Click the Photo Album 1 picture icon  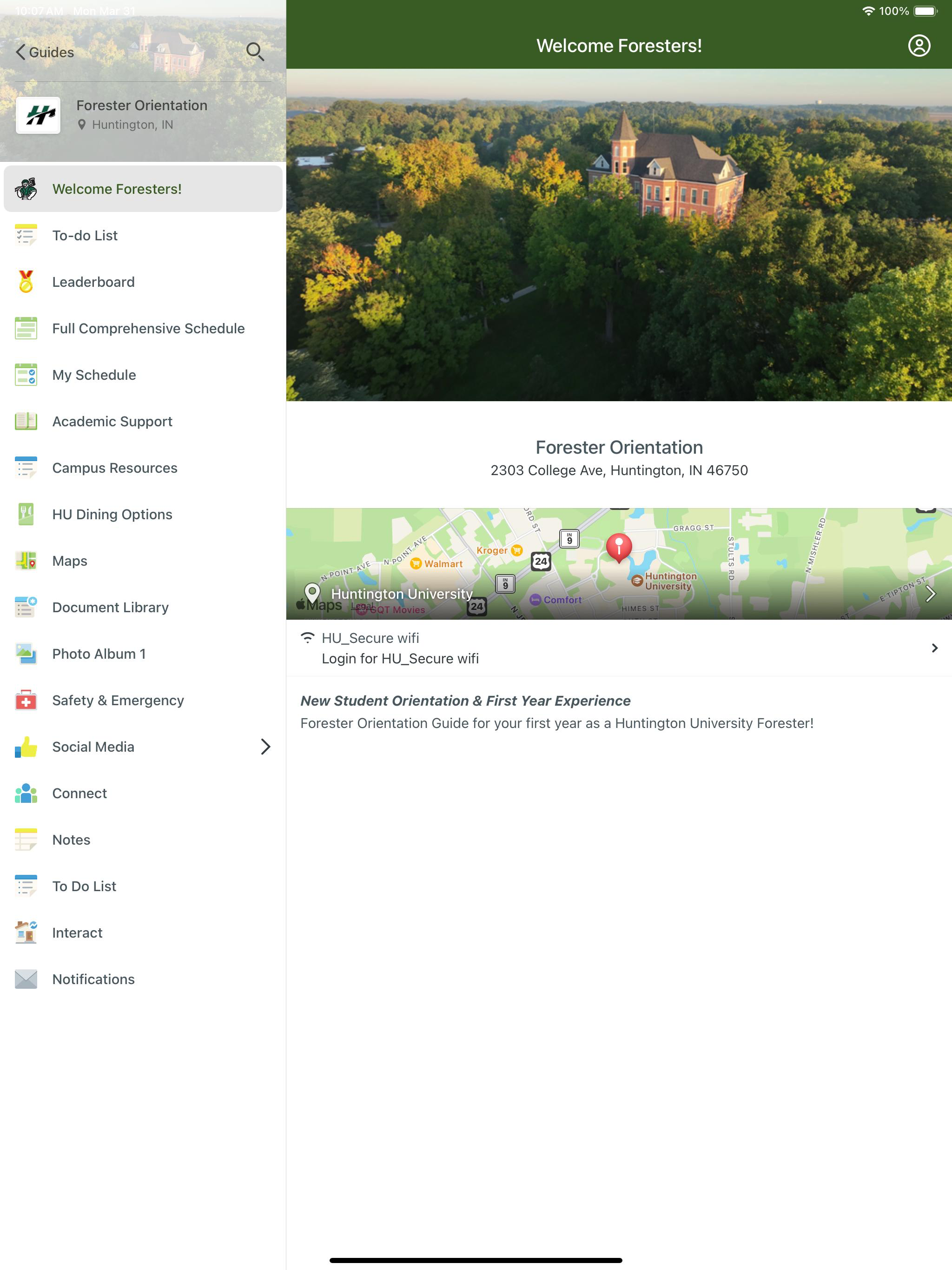click(26, 654)
